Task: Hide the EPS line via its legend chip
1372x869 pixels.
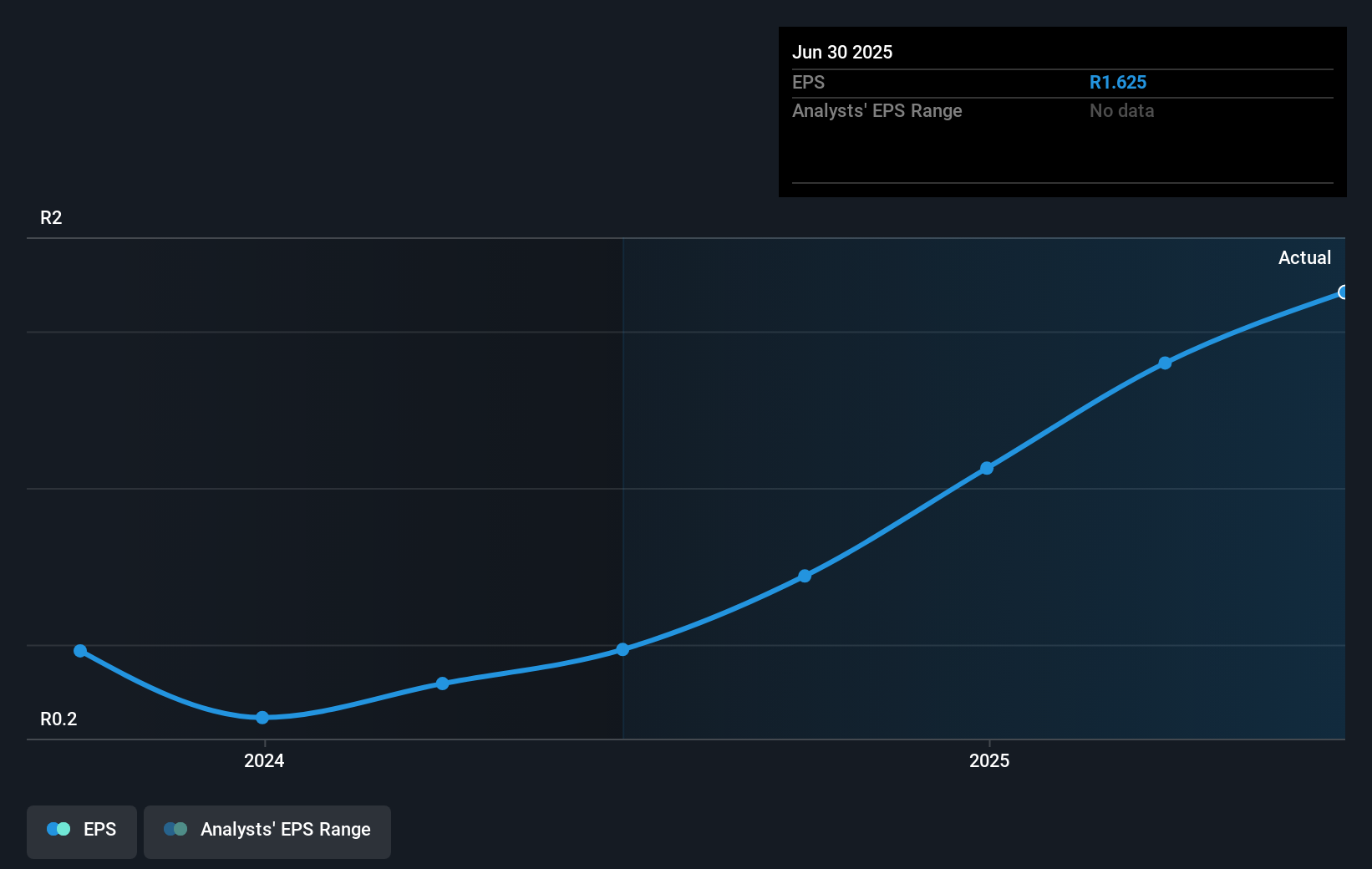Action: click(x=81, y=831)
